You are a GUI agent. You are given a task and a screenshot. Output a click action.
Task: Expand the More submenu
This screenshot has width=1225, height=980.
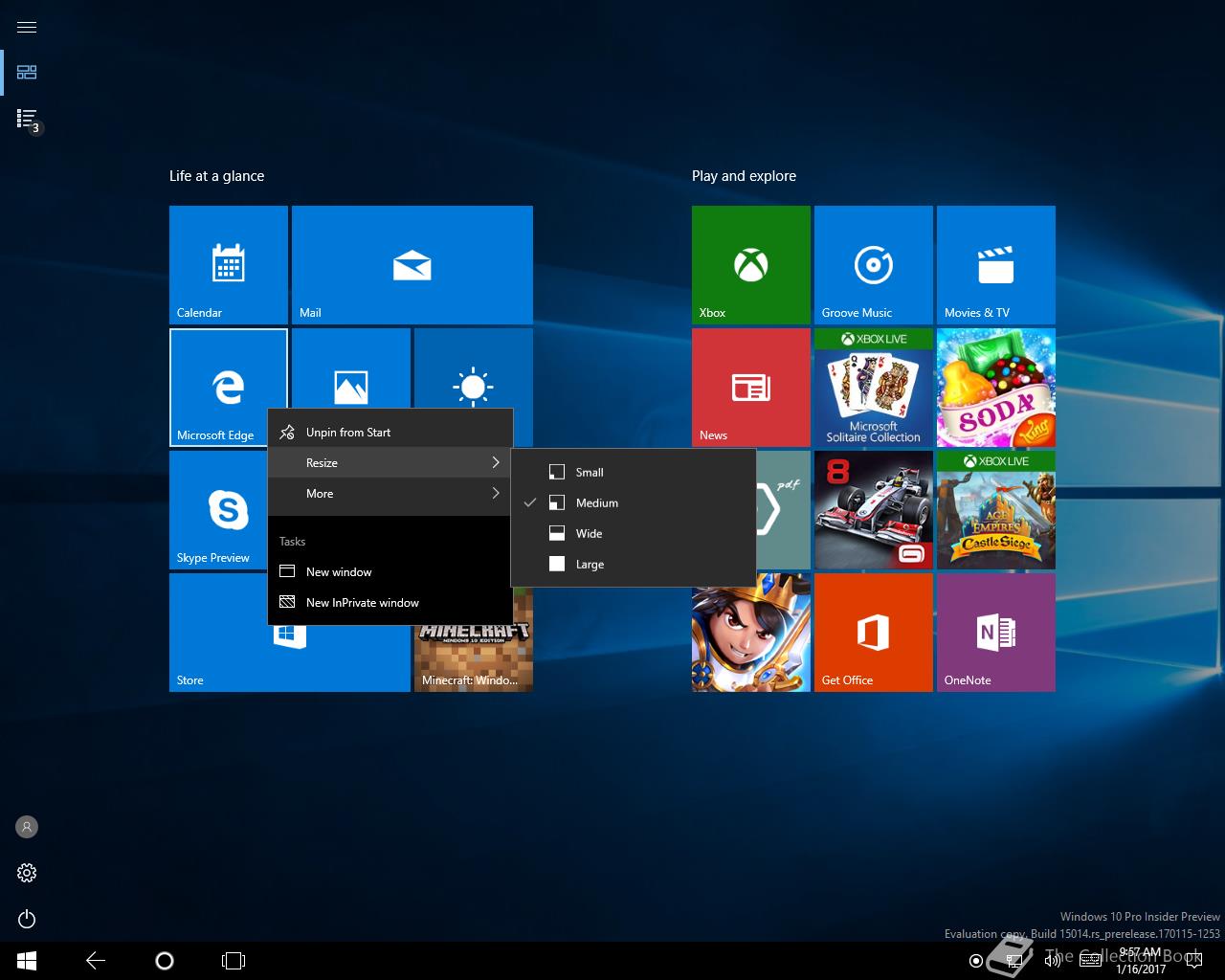(x=390, y=493)
